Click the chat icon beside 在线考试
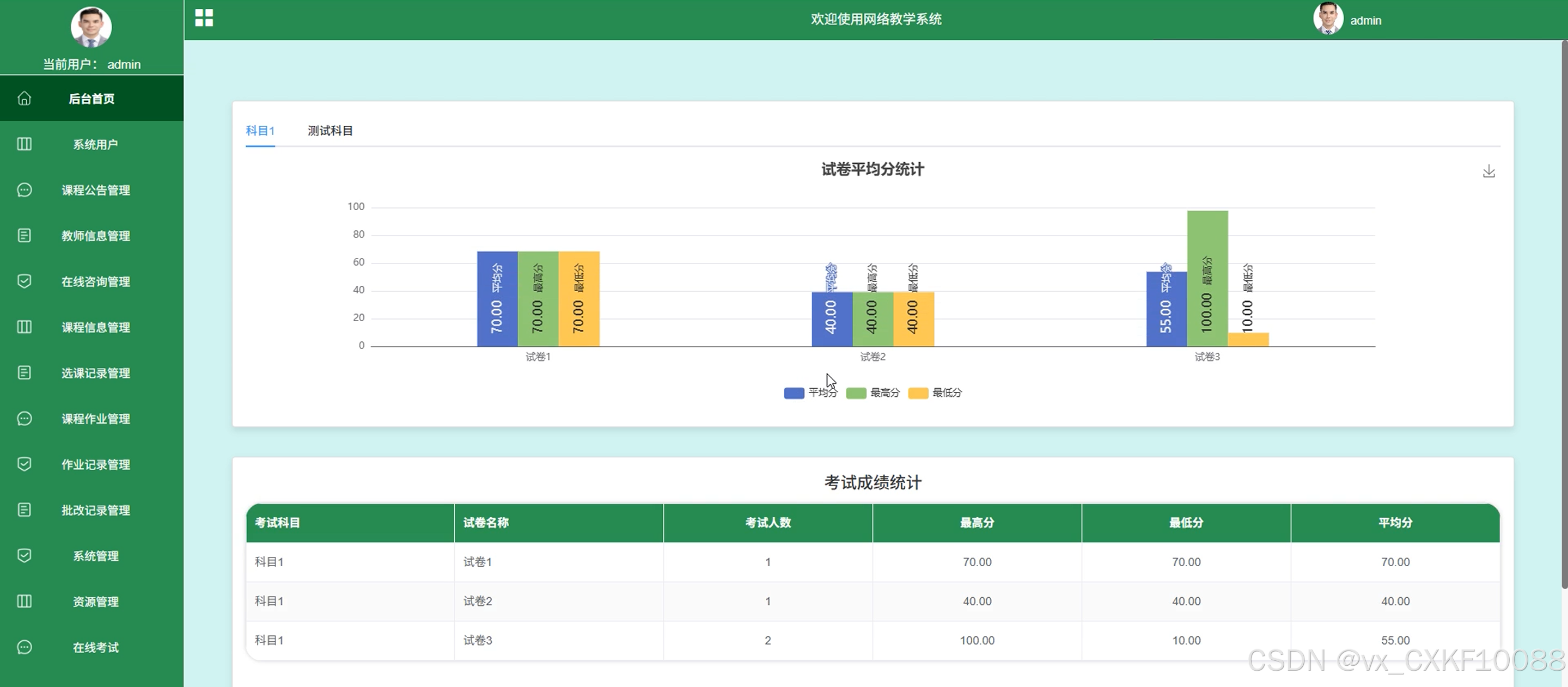This screenshot has width=1568, height=687. coord(25,647)
